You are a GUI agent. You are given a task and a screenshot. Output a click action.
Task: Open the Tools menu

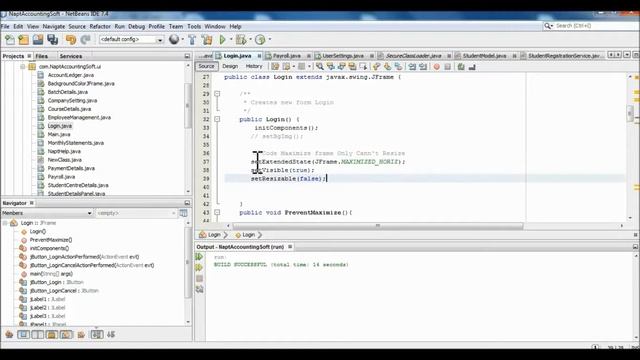point(194,27)
